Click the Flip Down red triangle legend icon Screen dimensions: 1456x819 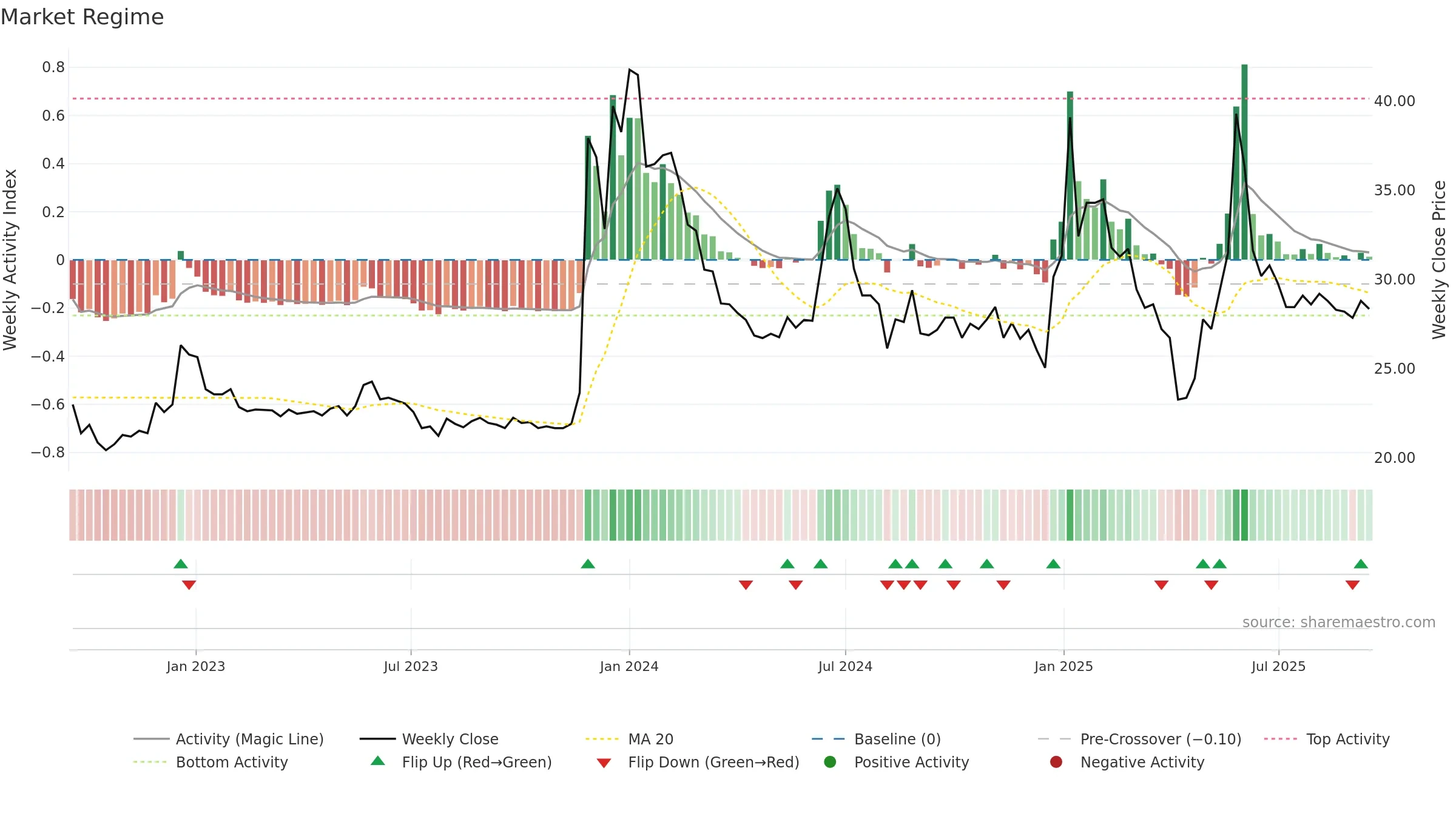tap(604, 763)
